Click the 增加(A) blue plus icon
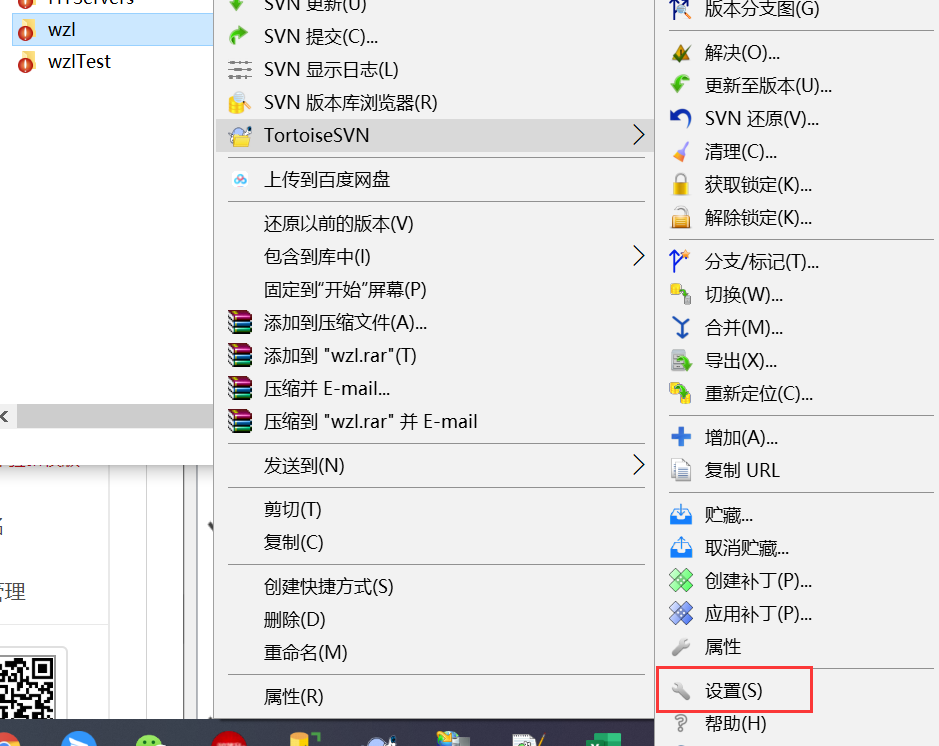 (681, 437)
